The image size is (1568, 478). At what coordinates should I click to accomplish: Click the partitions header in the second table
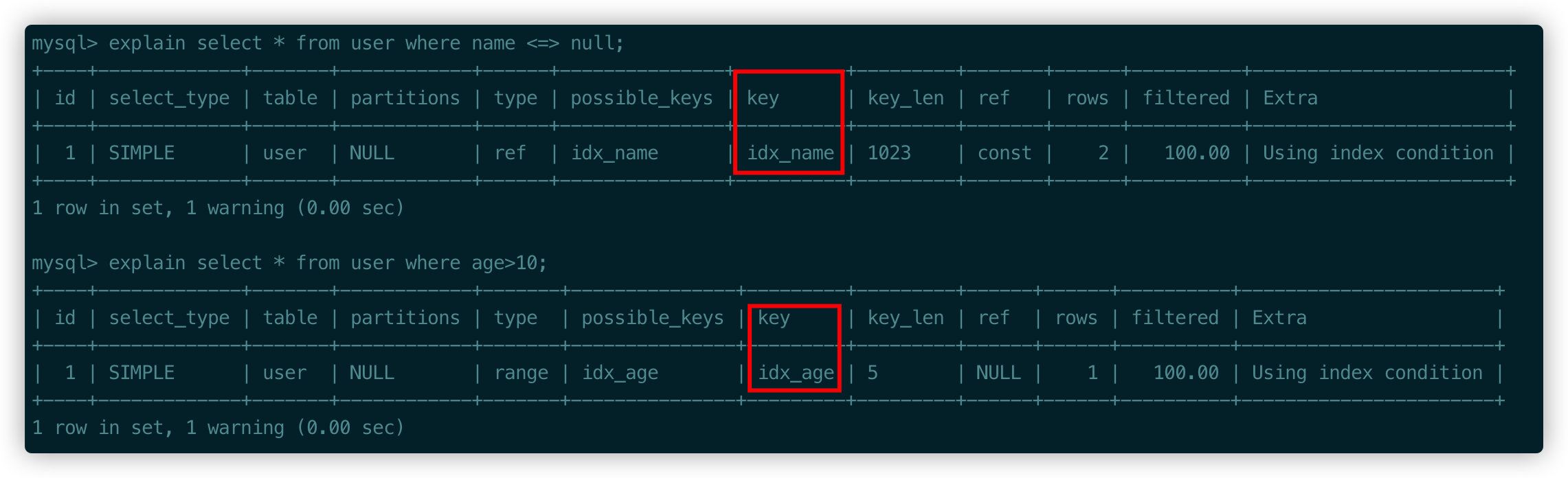(x=405, y=318)
